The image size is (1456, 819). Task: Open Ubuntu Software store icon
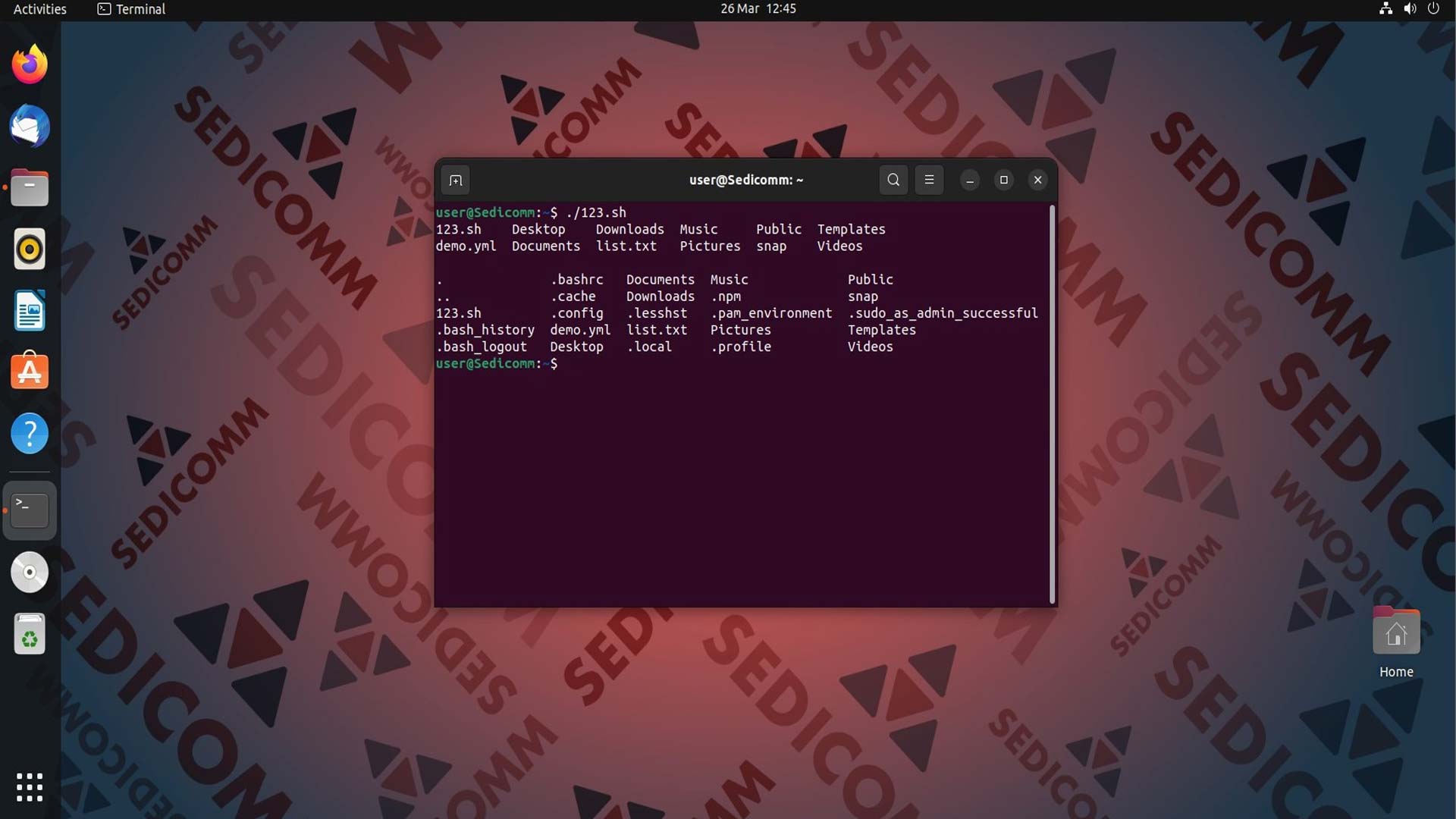[30, 372]
